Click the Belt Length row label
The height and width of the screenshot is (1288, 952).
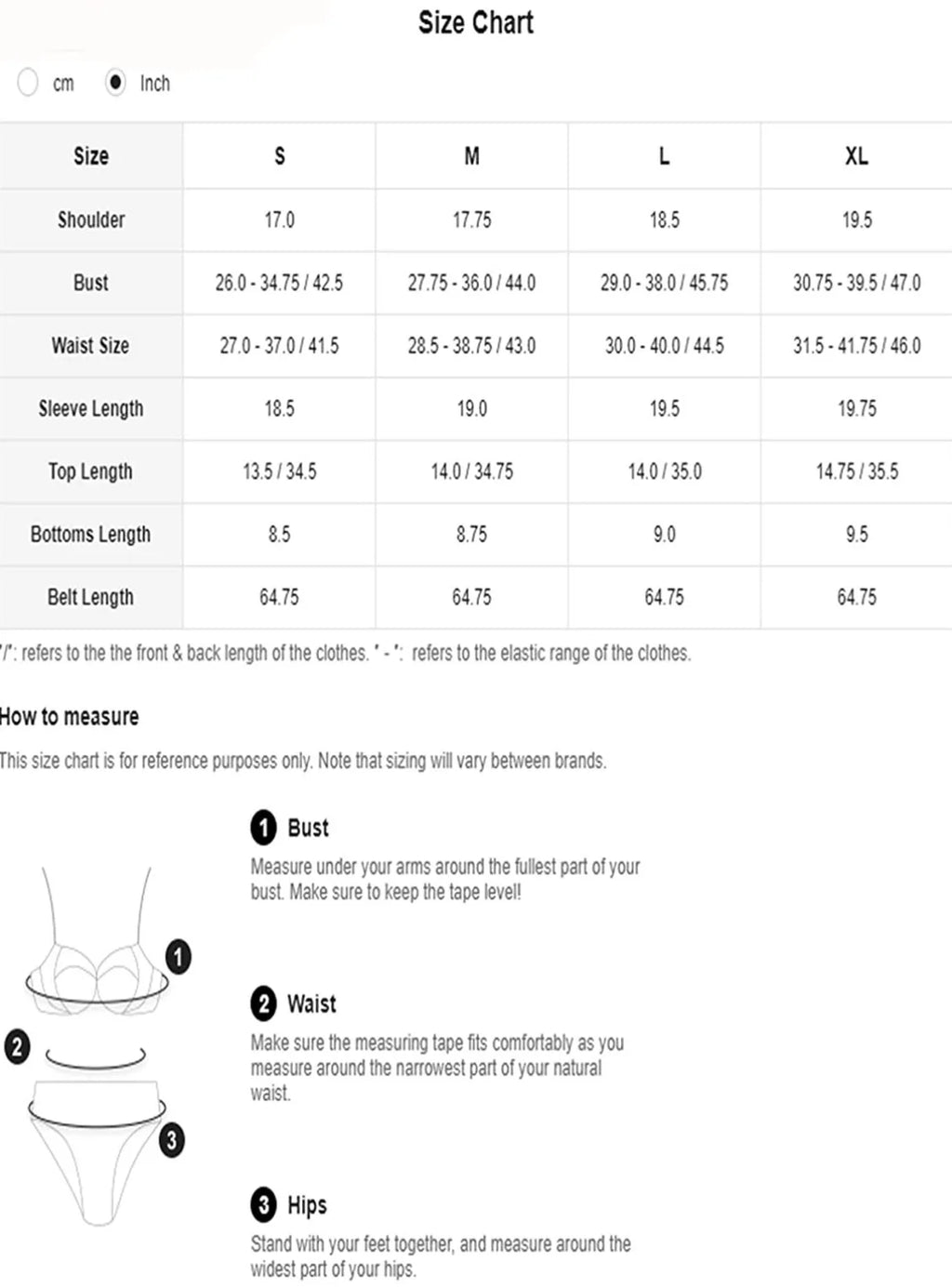[90, 597]
